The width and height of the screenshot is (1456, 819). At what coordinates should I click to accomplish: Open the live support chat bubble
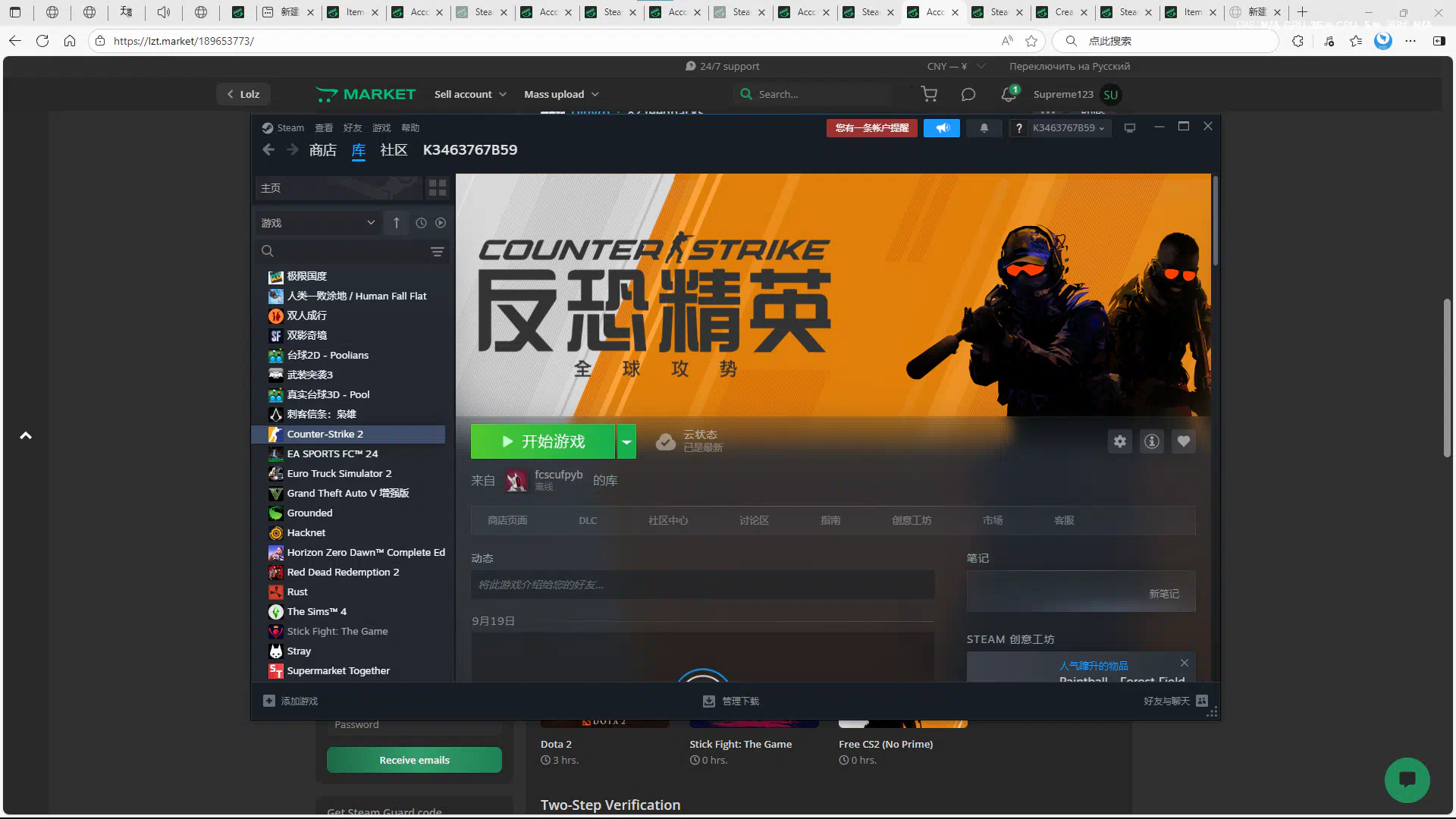1407,780
